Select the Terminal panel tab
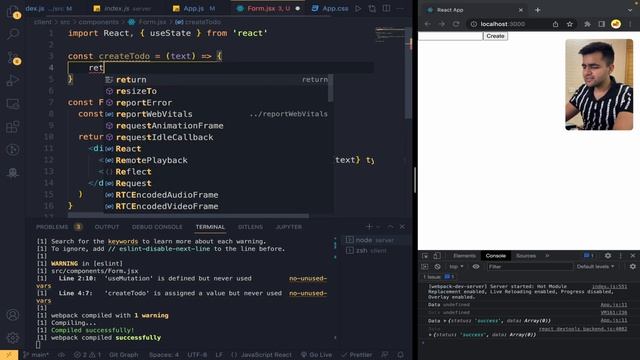The height and width of the screenshot is (360, 640). click(x=210, y=227)
